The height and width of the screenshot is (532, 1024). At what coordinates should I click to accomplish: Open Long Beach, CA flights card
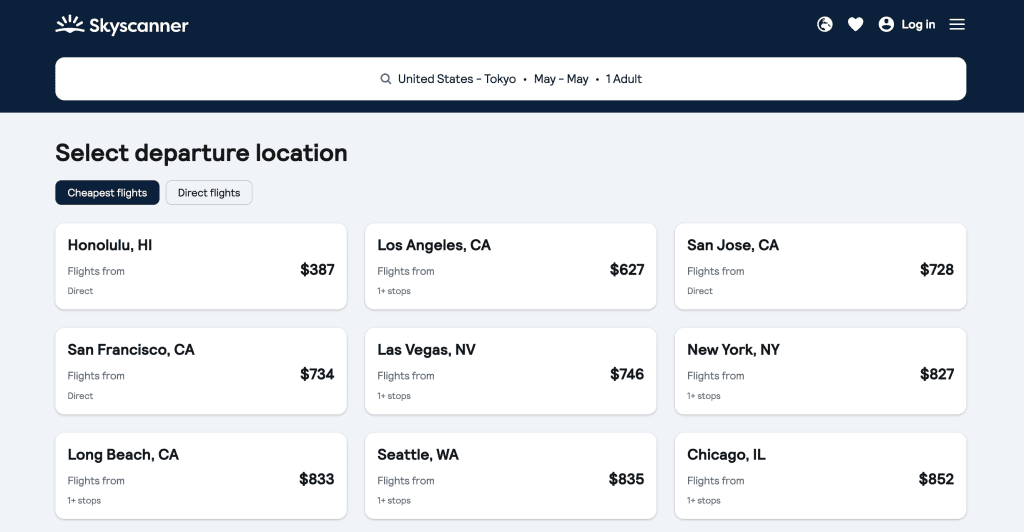[x=201, y=476]
